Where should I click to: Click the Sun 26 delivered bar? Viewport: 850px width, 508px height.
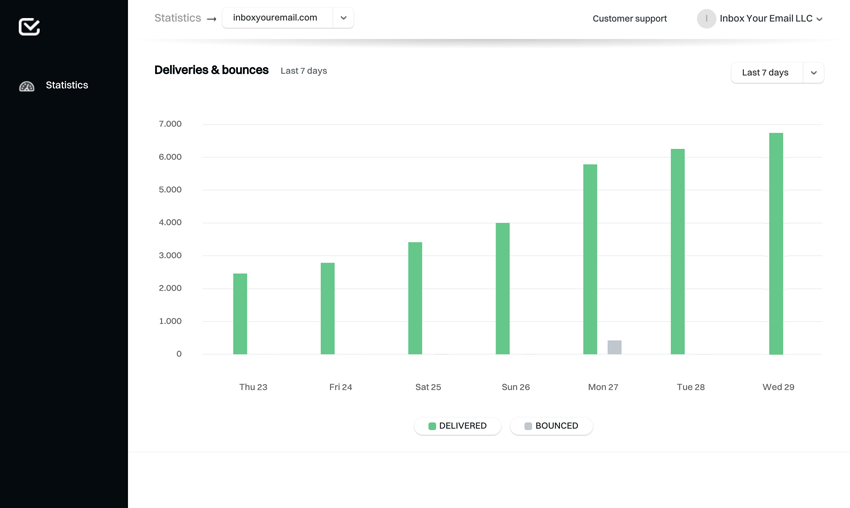pyautogui.click(x=503, y=289)
